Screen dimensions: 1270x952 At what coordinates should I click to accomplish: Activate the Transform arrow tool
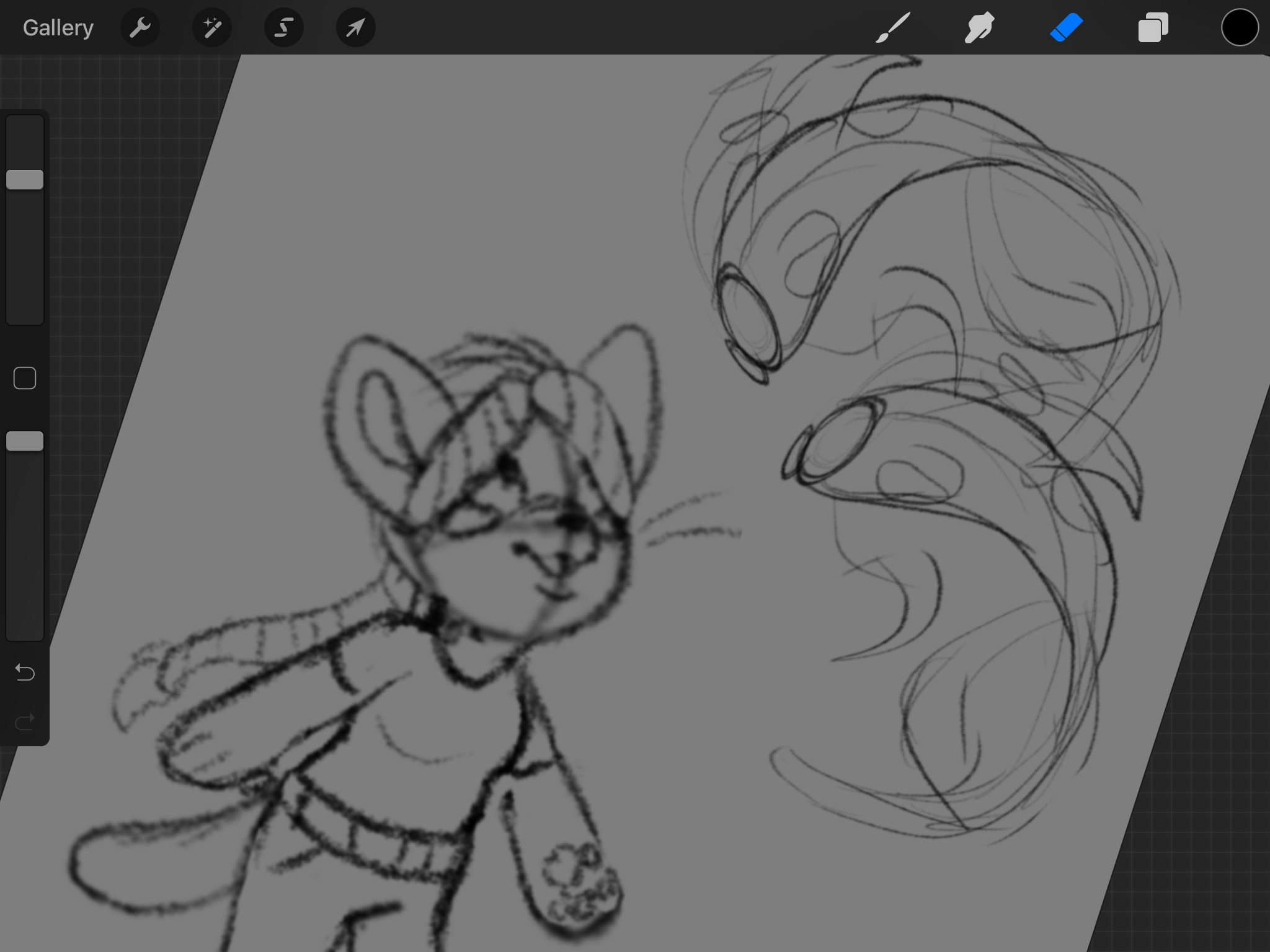[x=356, y=28]
